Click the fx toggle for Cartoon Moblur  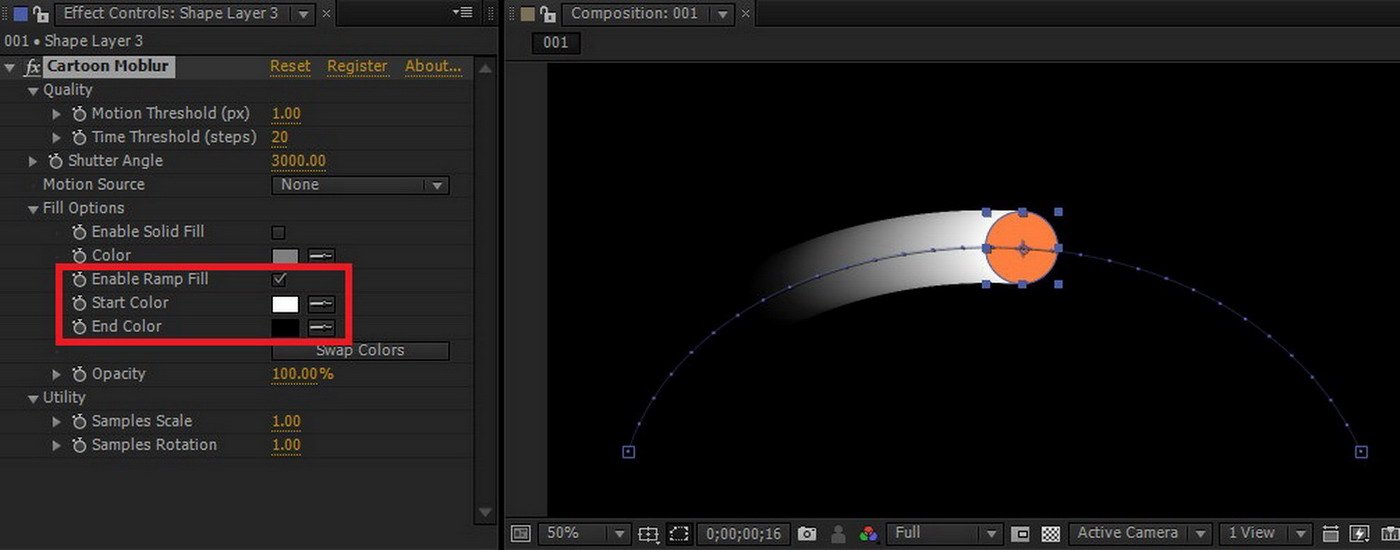point(32,67)
